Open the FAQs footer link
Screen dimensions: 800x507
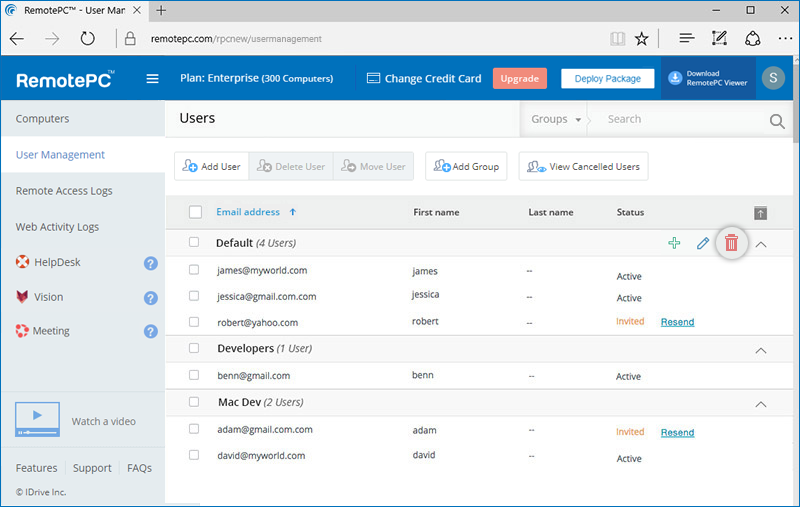click(x=139, y=468)
